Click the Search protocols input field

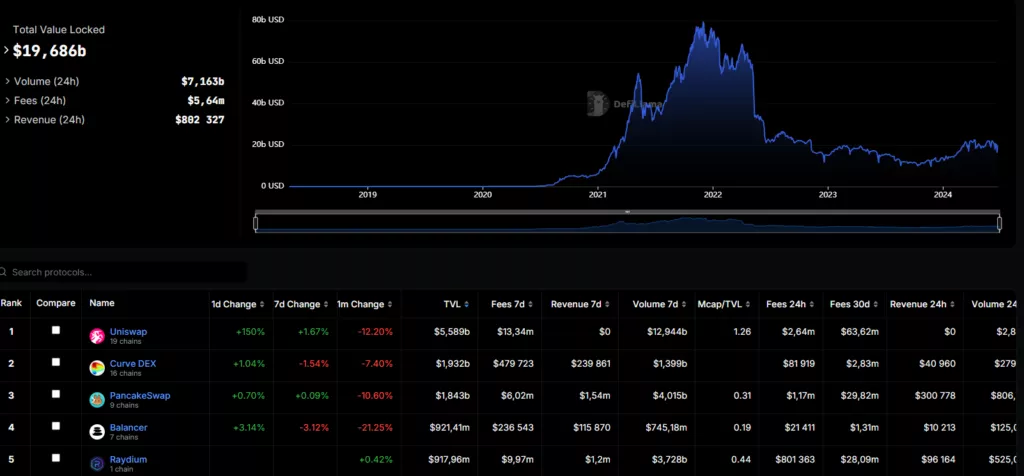point(123,272)
